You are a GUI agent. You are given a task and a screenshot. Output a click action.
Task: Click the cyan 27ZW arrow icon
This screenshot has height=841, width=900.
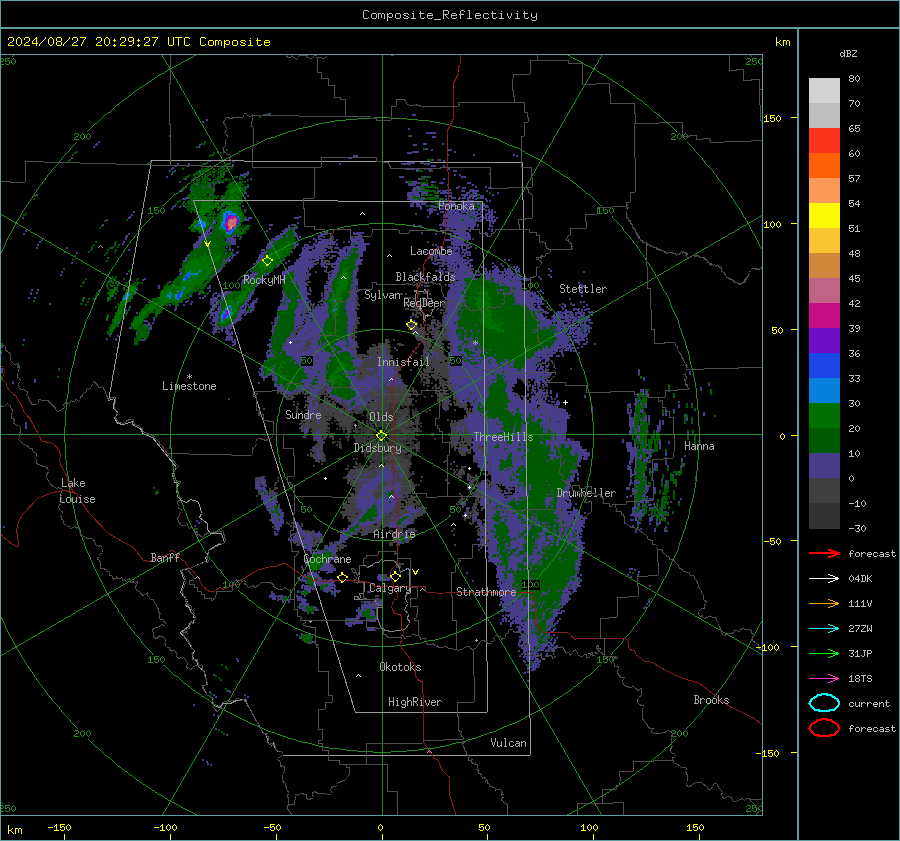point(824,629)
